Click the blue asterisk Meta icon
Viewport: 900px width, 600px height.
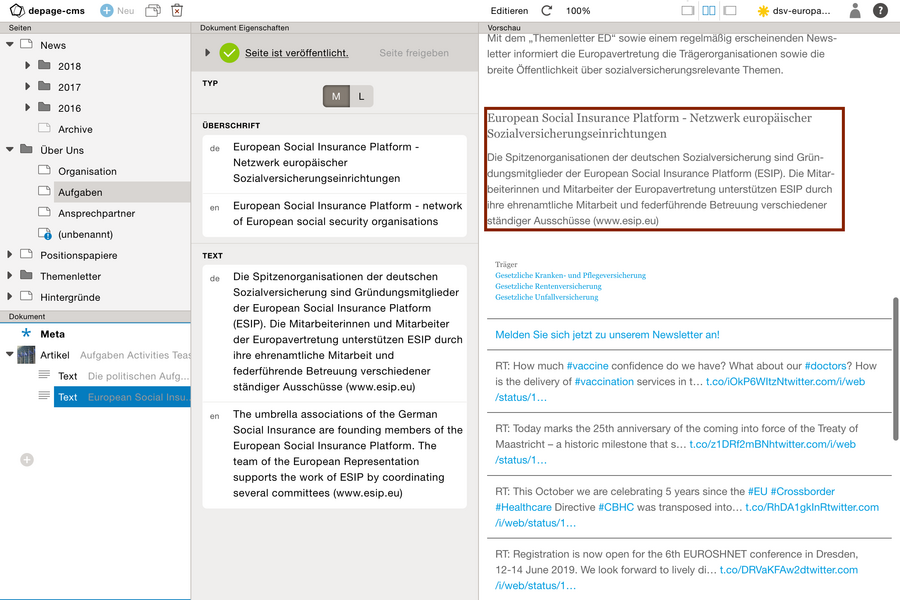tap(26, 333)
